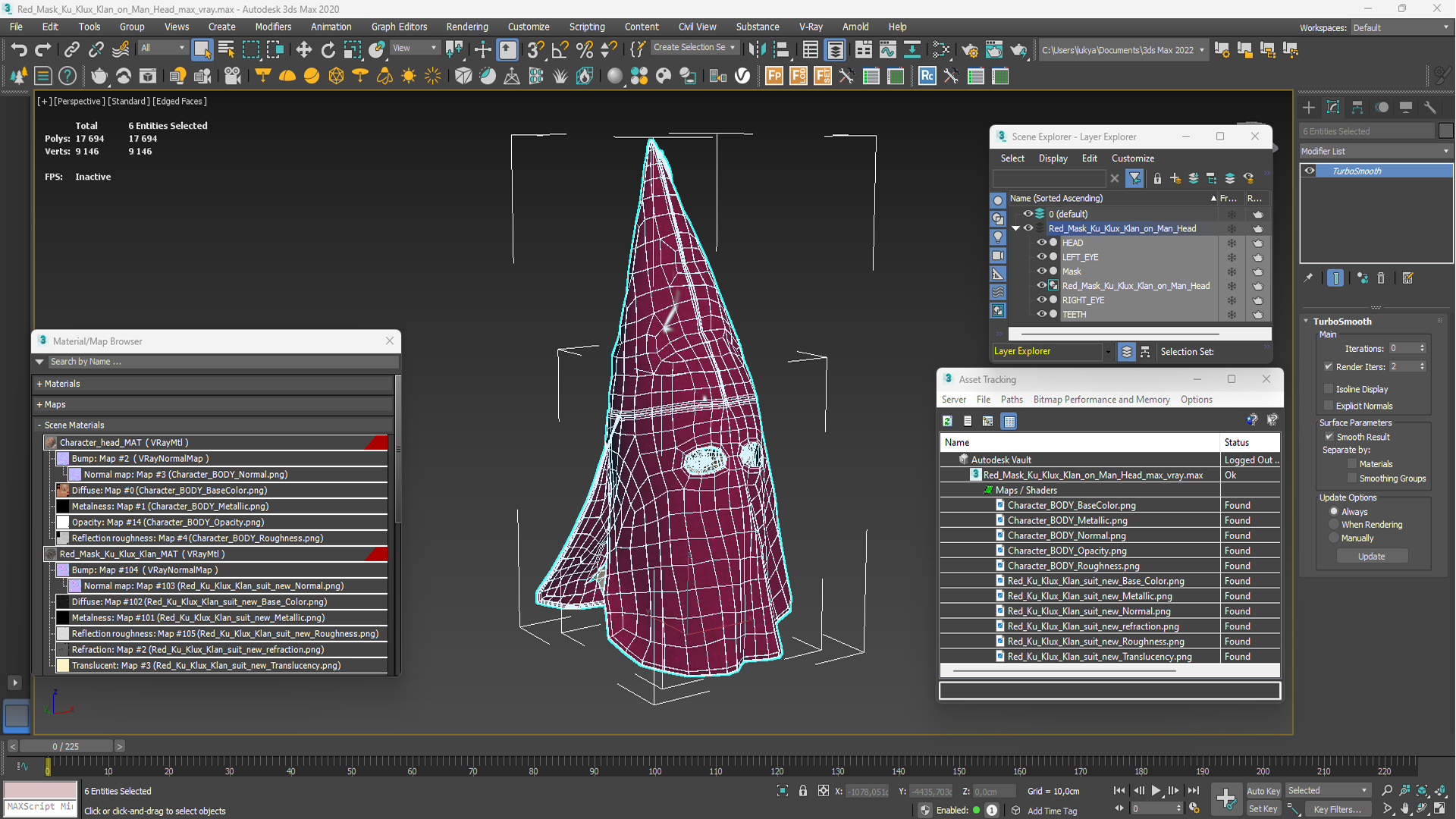Select the Manually update radio button
Screen dimensions: 1456x819
1334,538
